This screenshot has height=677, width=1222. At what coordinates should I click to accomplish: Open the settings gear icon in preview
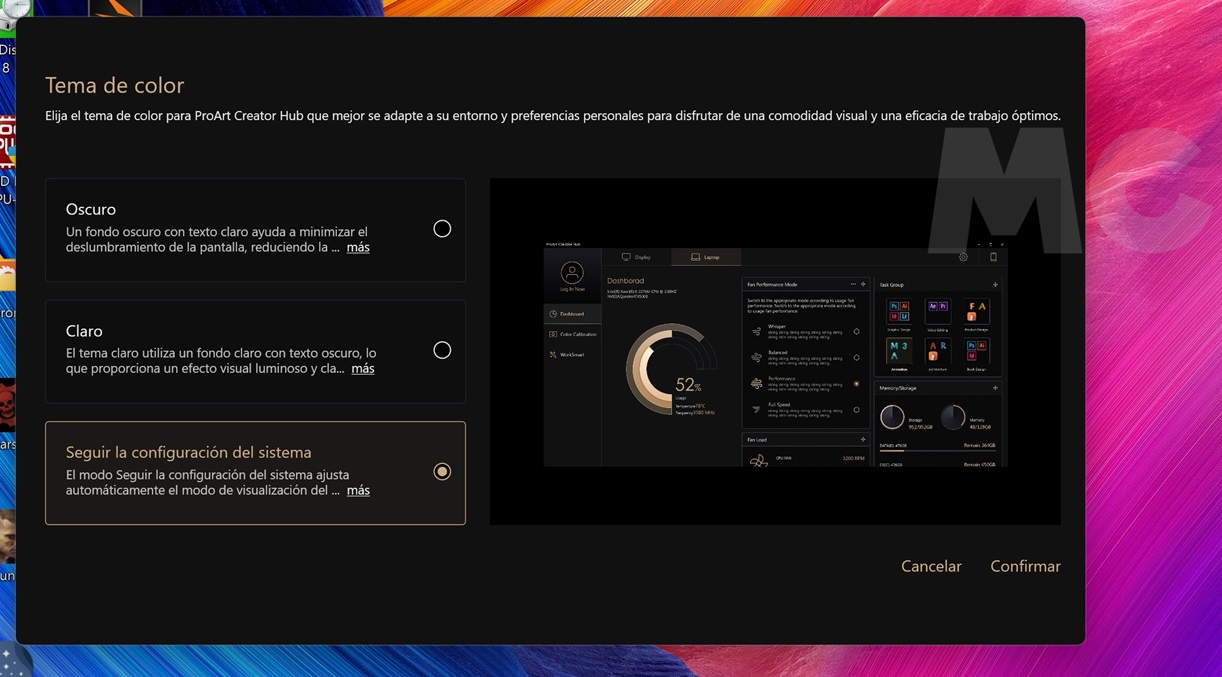click(963, 257)
